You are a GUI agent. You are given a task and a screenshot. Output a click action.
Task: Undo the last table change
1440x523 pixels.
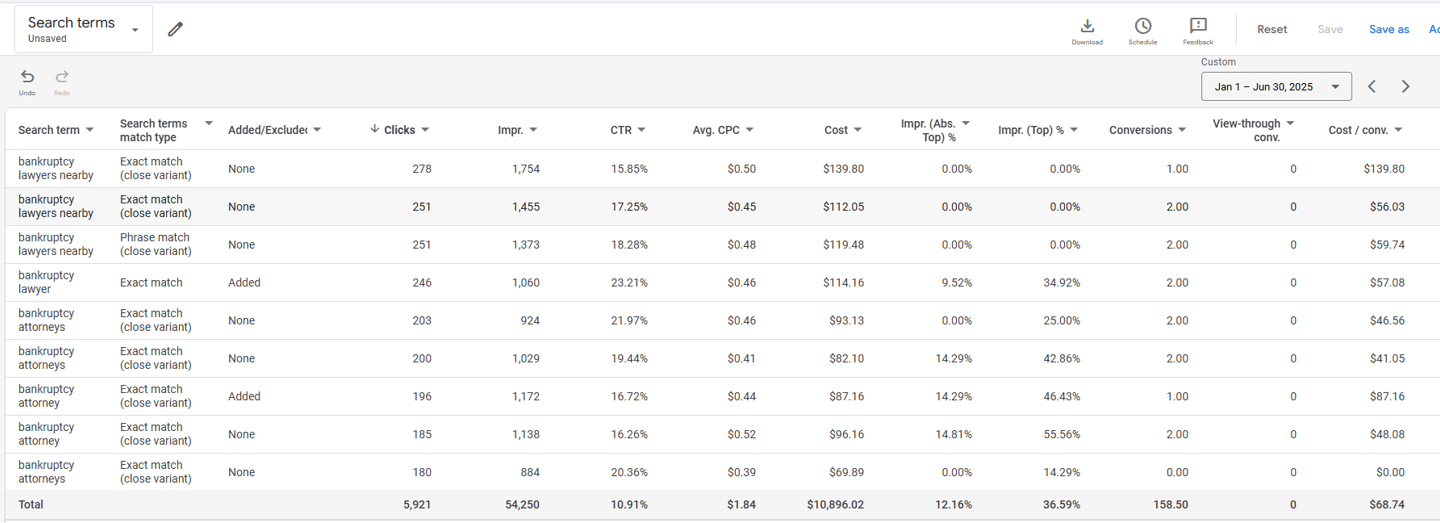click(x=27, y=80)
